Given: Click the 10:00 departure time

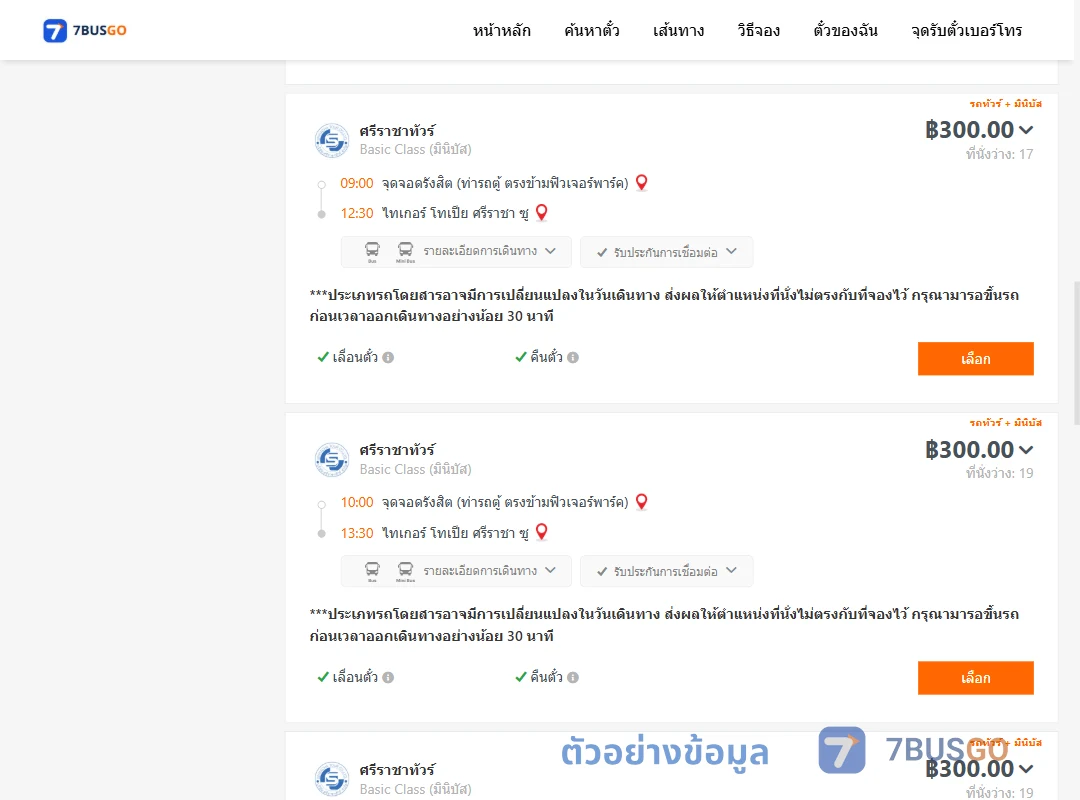Looking at the screenshot, I should click(357, 502).
